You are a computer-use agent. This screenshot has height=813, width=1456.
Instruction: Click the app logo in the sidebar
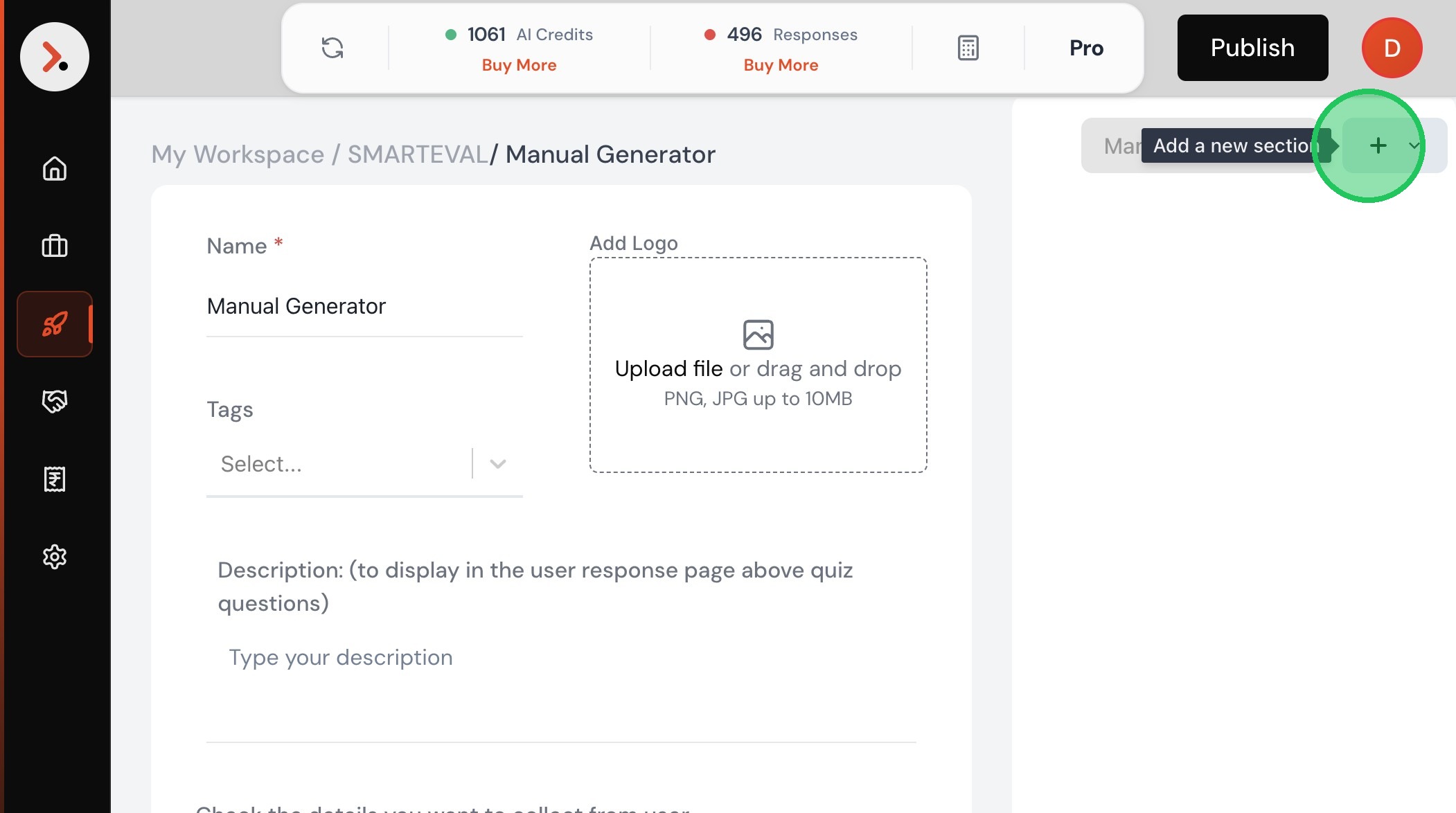coord(54,57)
